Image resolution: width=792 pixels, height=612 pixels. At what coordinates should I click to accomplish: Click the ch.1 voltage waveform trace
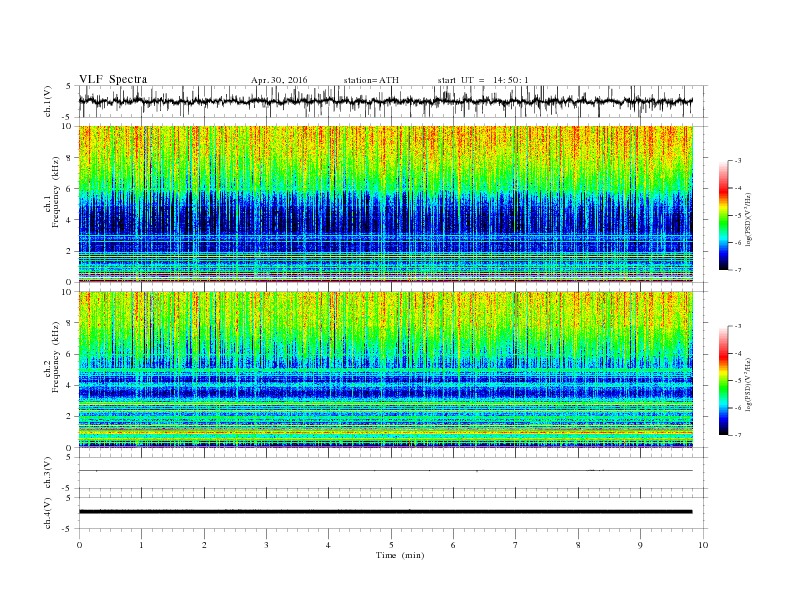click(385, 101)
